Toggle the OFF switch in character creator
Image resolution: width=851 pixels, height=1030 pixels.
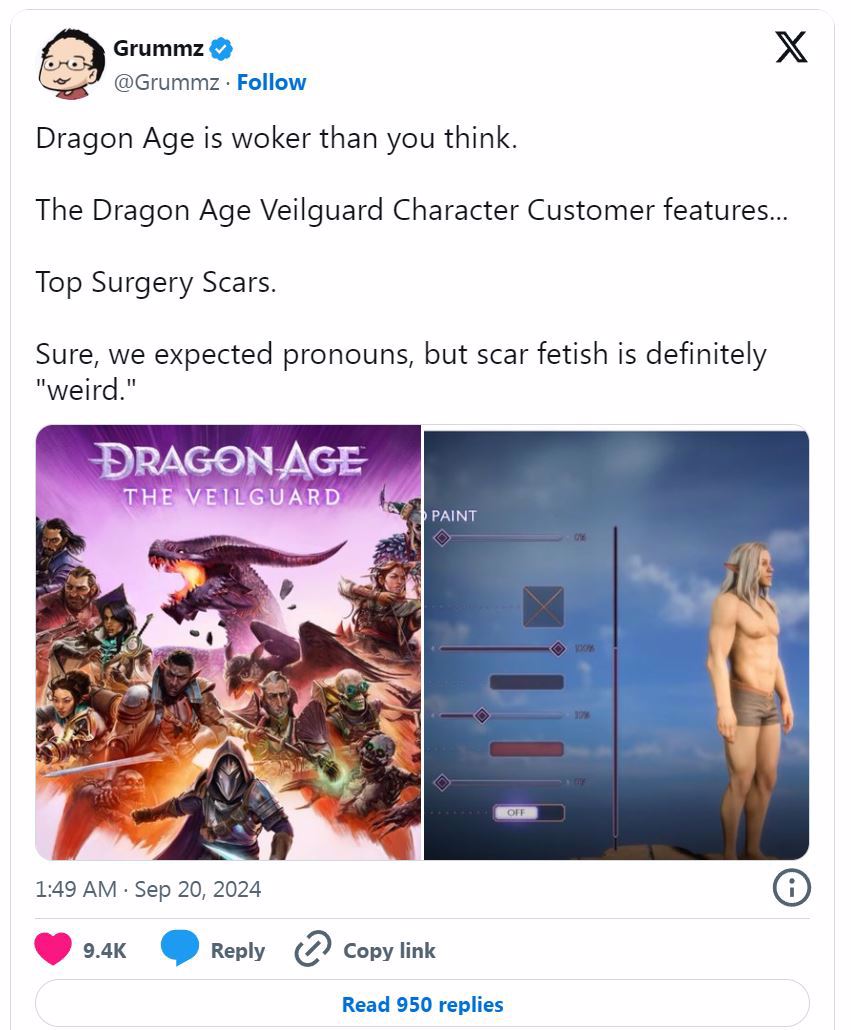529,813
